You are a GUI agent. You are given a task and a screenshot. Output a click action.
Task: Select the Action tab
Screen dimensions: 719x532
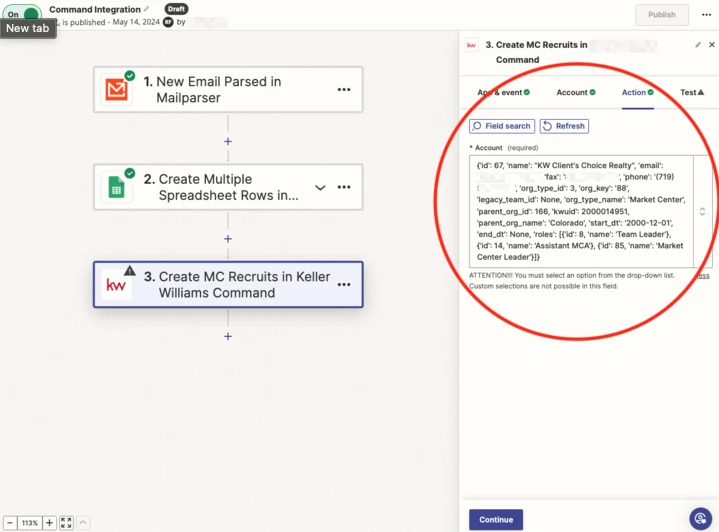click(x=637, y=92)
